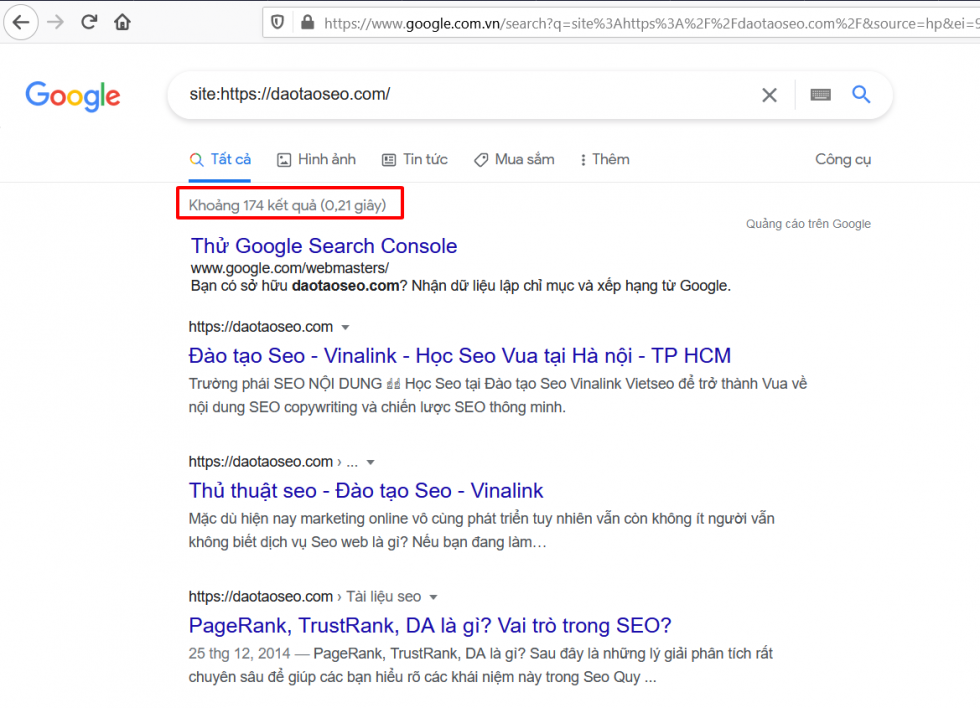Image resolution: width=980 pixels, height=708 pixels.
Task: Expand dropdown arrow beside Tài liệu seo breadcrumb
Action: point(433,597)
